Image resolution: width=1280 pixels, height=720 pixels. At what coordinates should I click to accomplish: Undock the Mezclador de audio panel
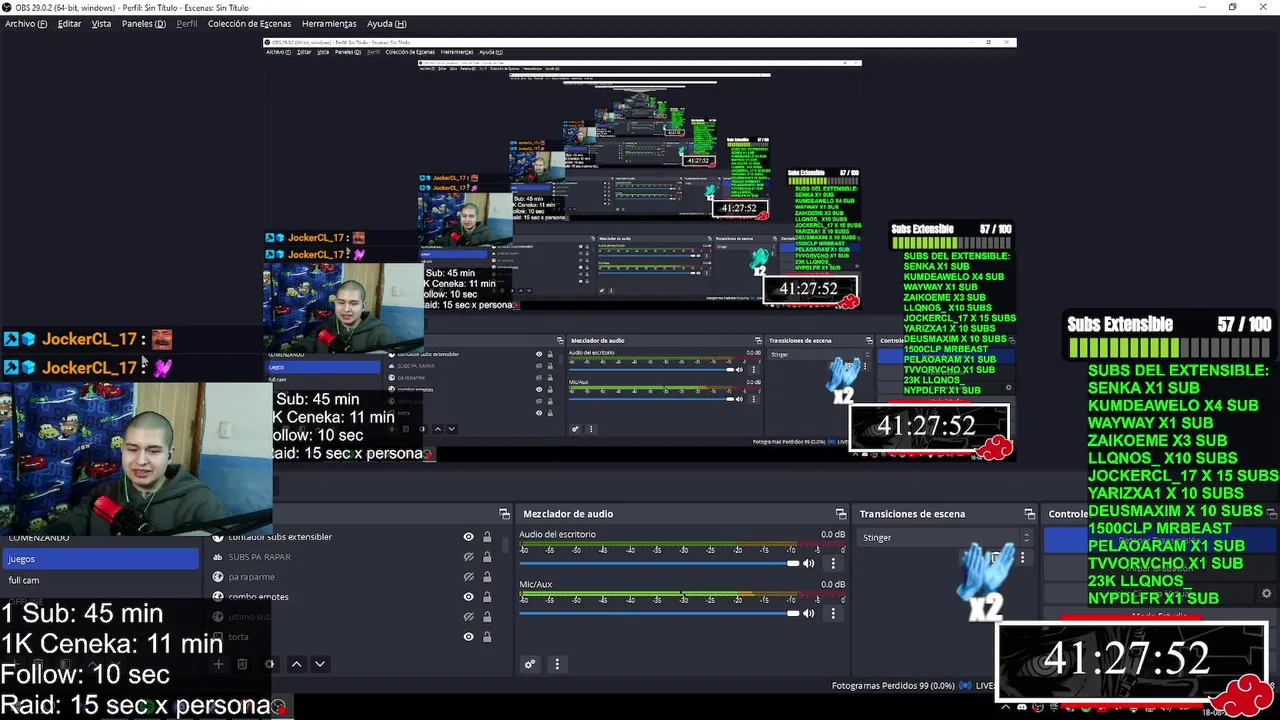(841, 514)
